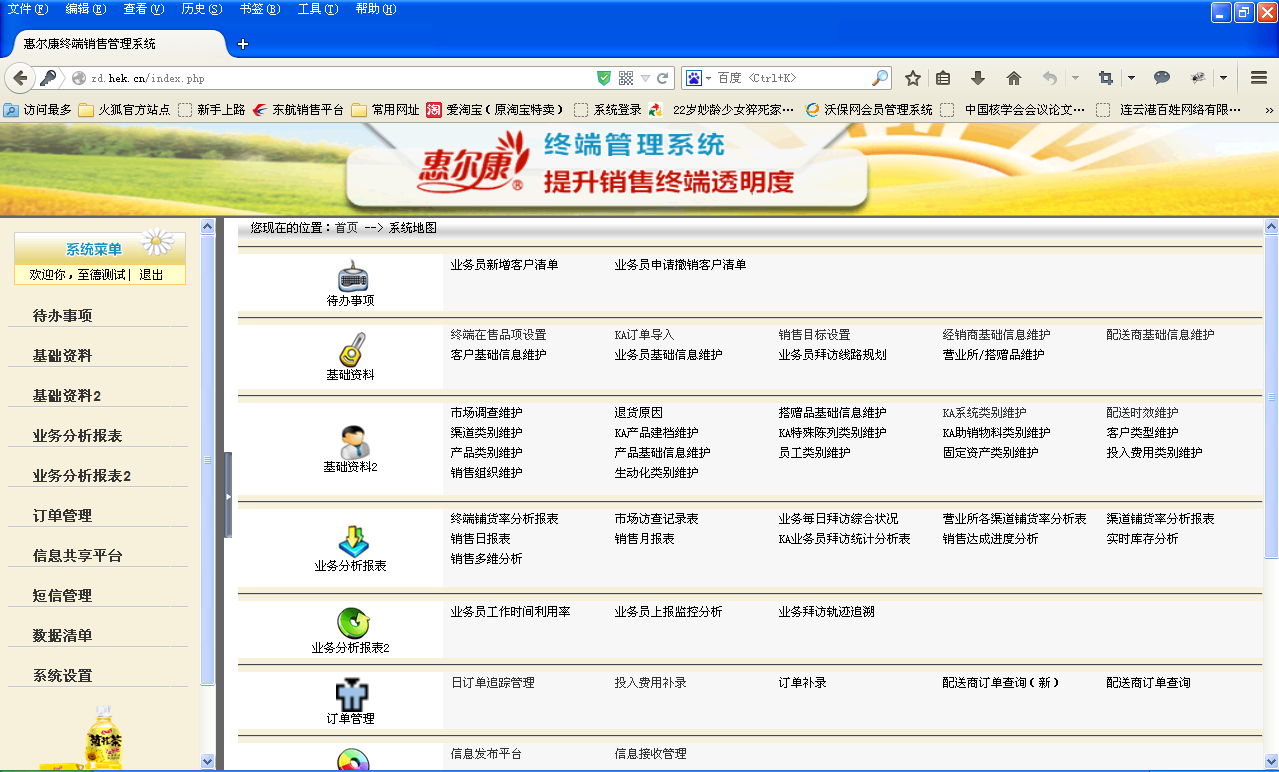Open the 书签 menu
Screen dimensions: 1279x772
(260, 9)
